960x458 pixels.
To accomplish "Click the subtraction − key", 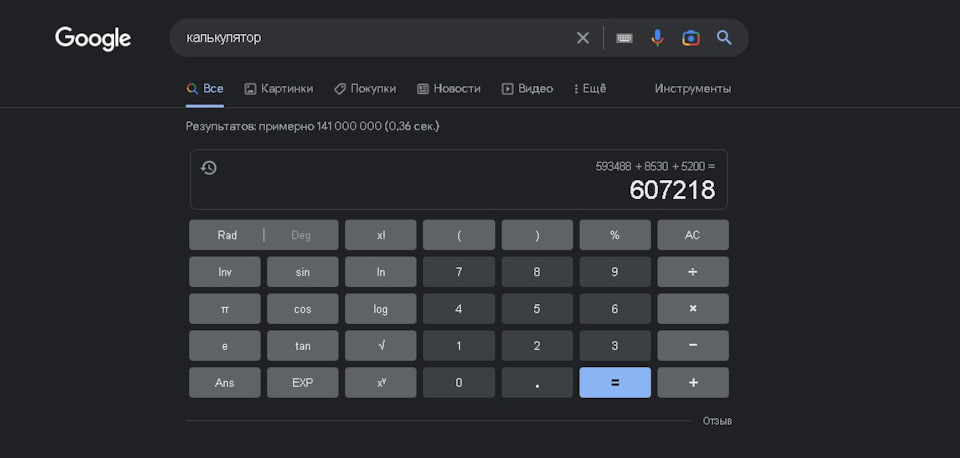I will pyautogui.click(x=693, y=345).
